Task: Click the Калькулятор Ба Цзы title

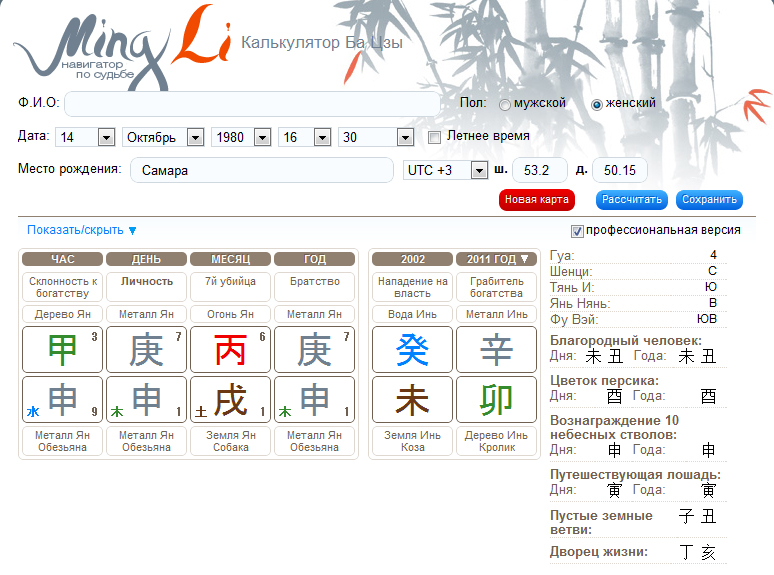Action: coord(322,43)
